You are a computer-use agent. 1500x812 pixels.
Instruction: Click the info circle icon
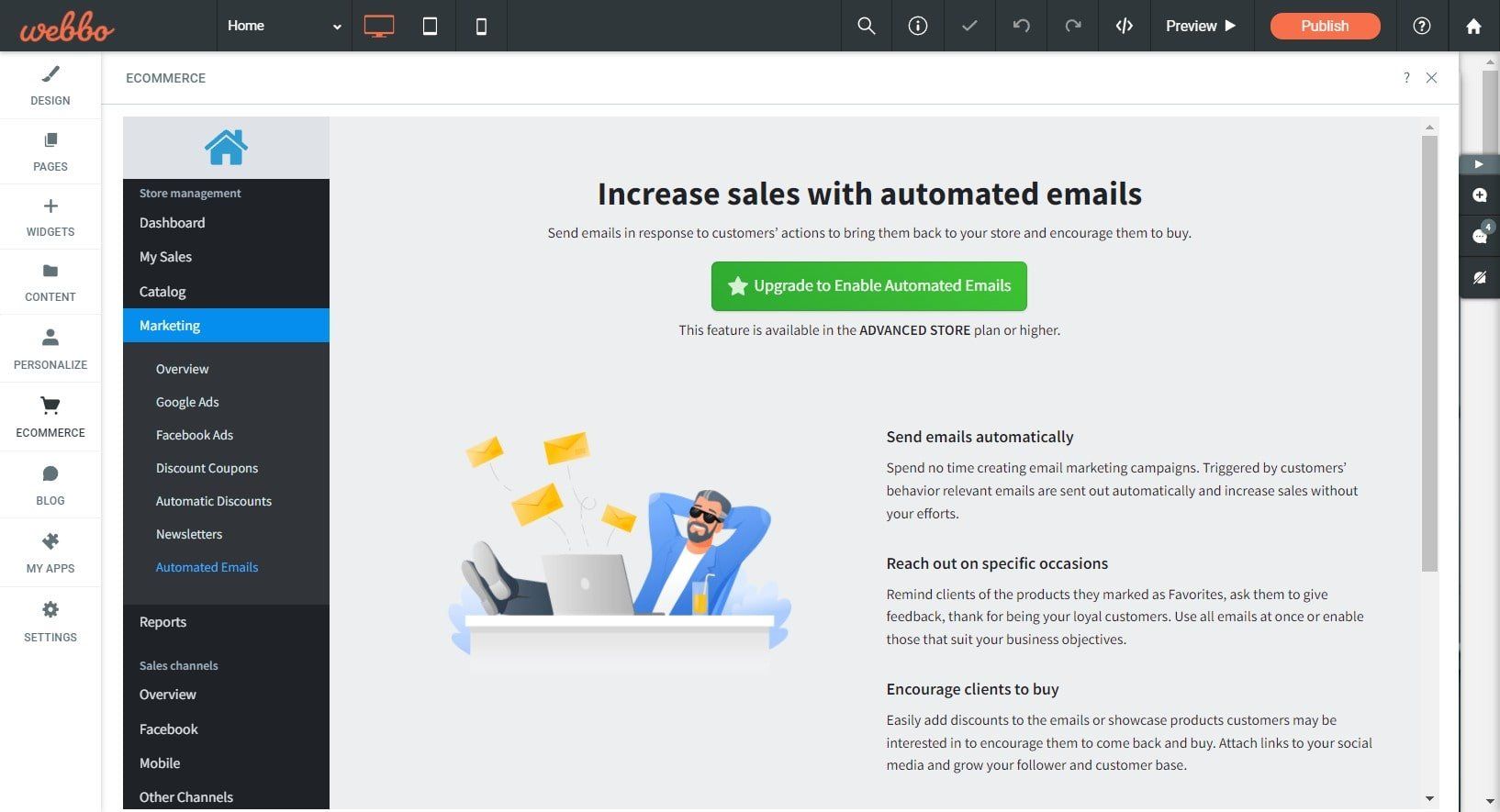pyautogui.click(x=917, y=26)
